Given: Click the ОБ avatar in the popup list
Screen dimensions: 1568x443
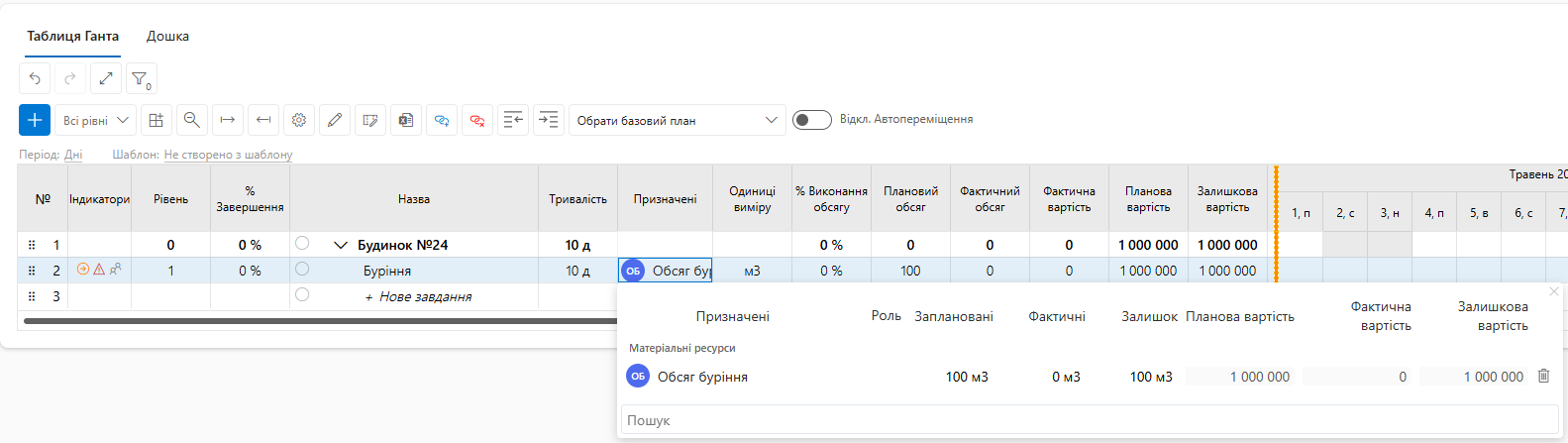Looking at the screenshot, I should [638, 377].
